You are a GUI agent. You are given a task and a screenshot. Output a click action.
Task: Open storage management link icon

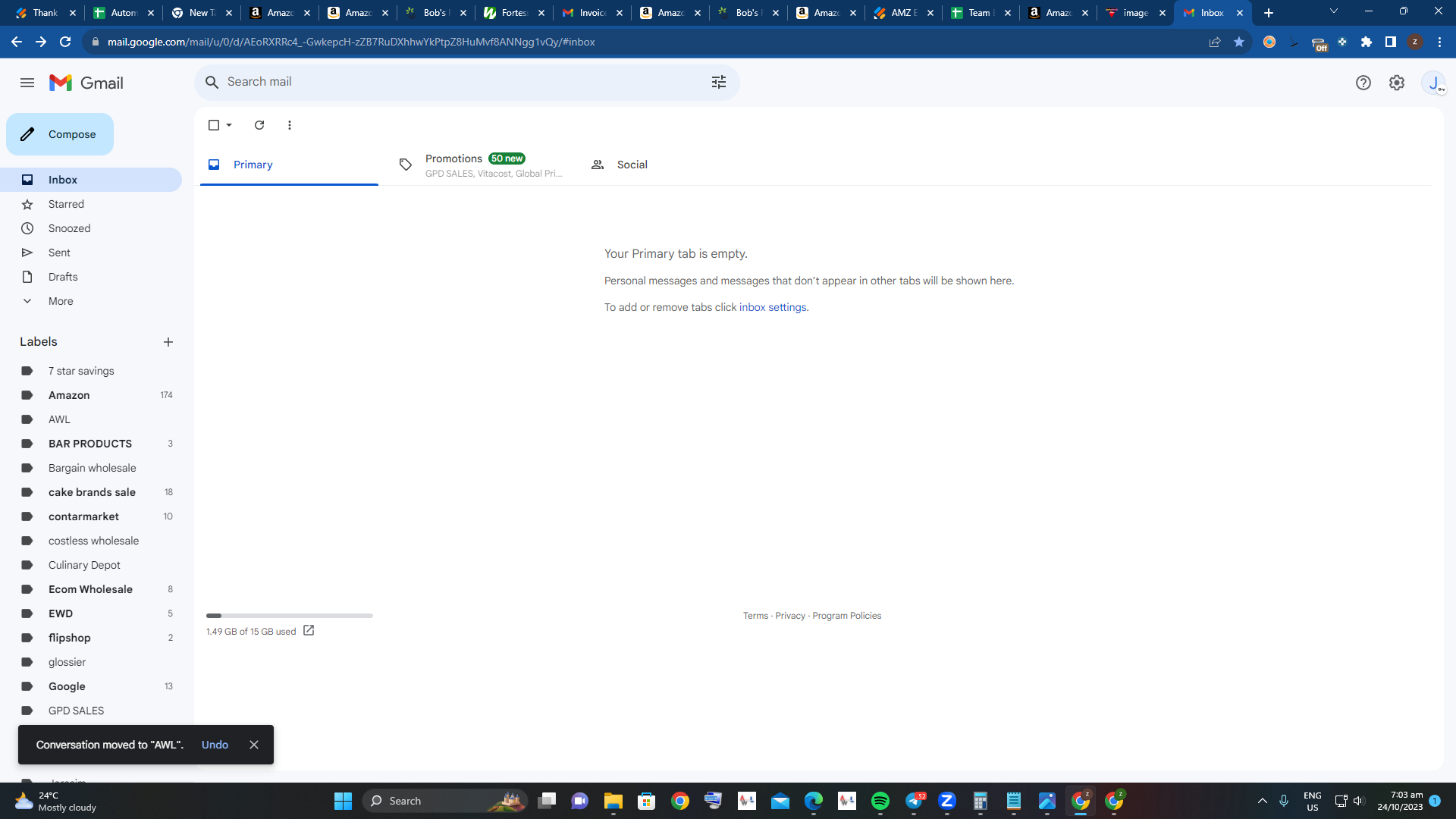309,630
